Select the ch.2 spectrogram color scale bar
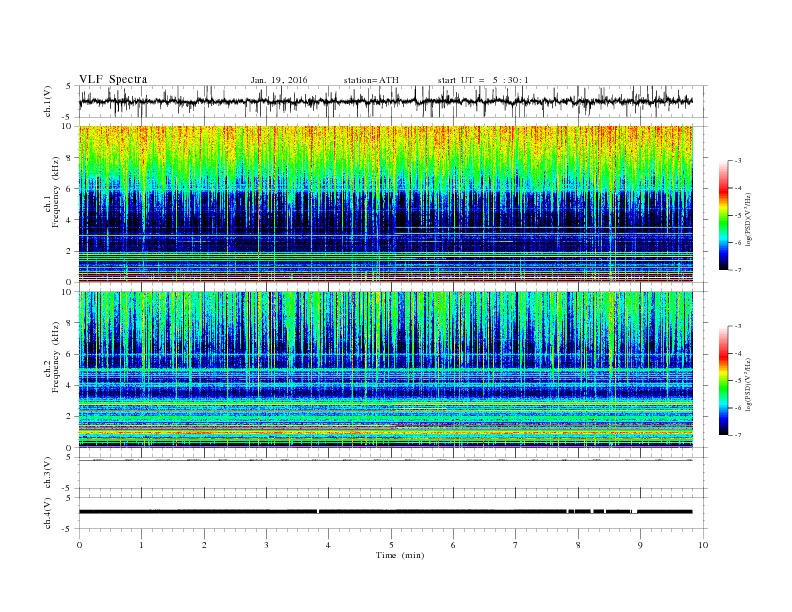 tap(724, 380)
